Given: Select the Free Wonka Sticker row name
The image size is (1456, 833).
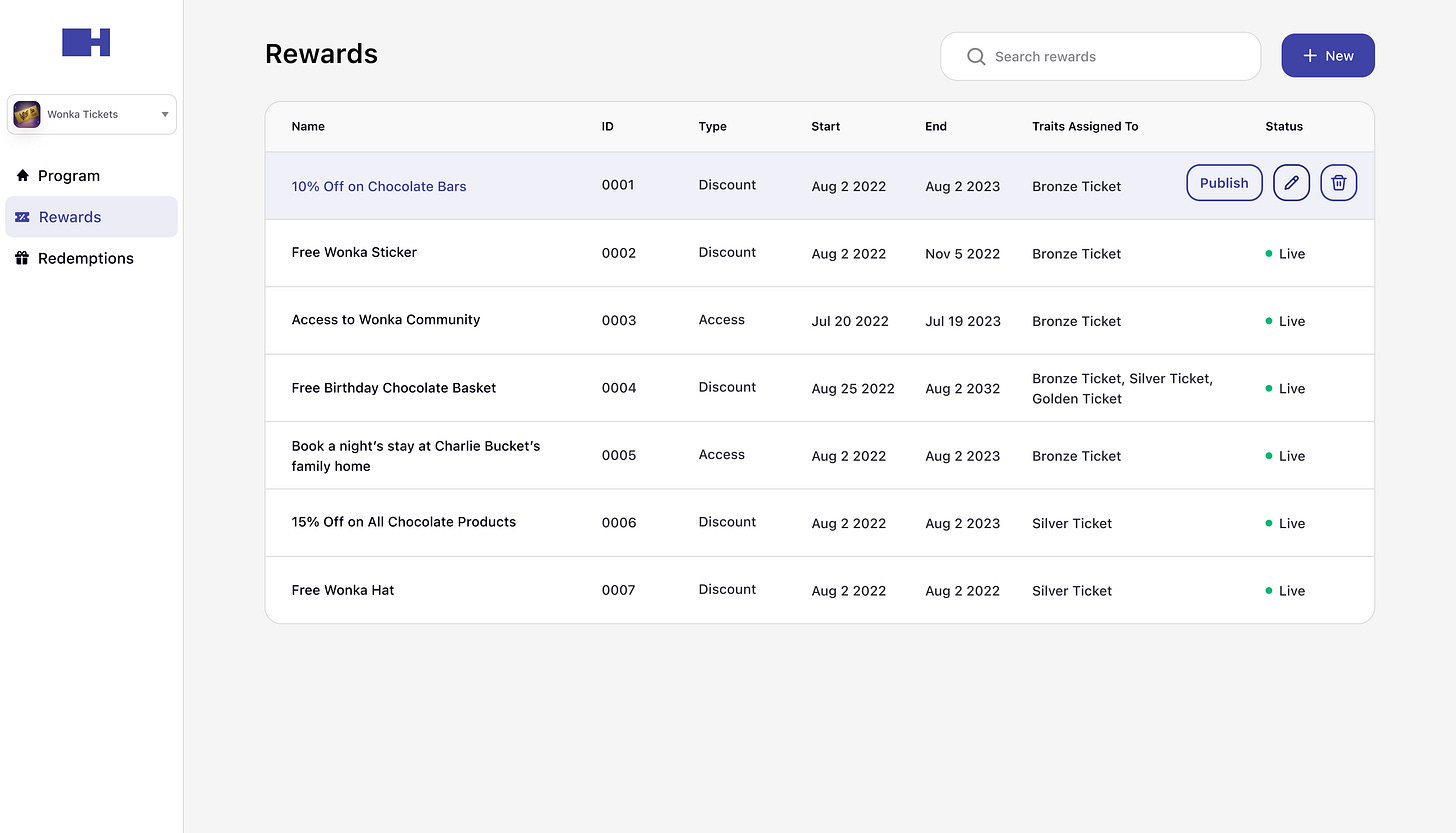Looking at the screenshot, I should click(x=354, y=252).
